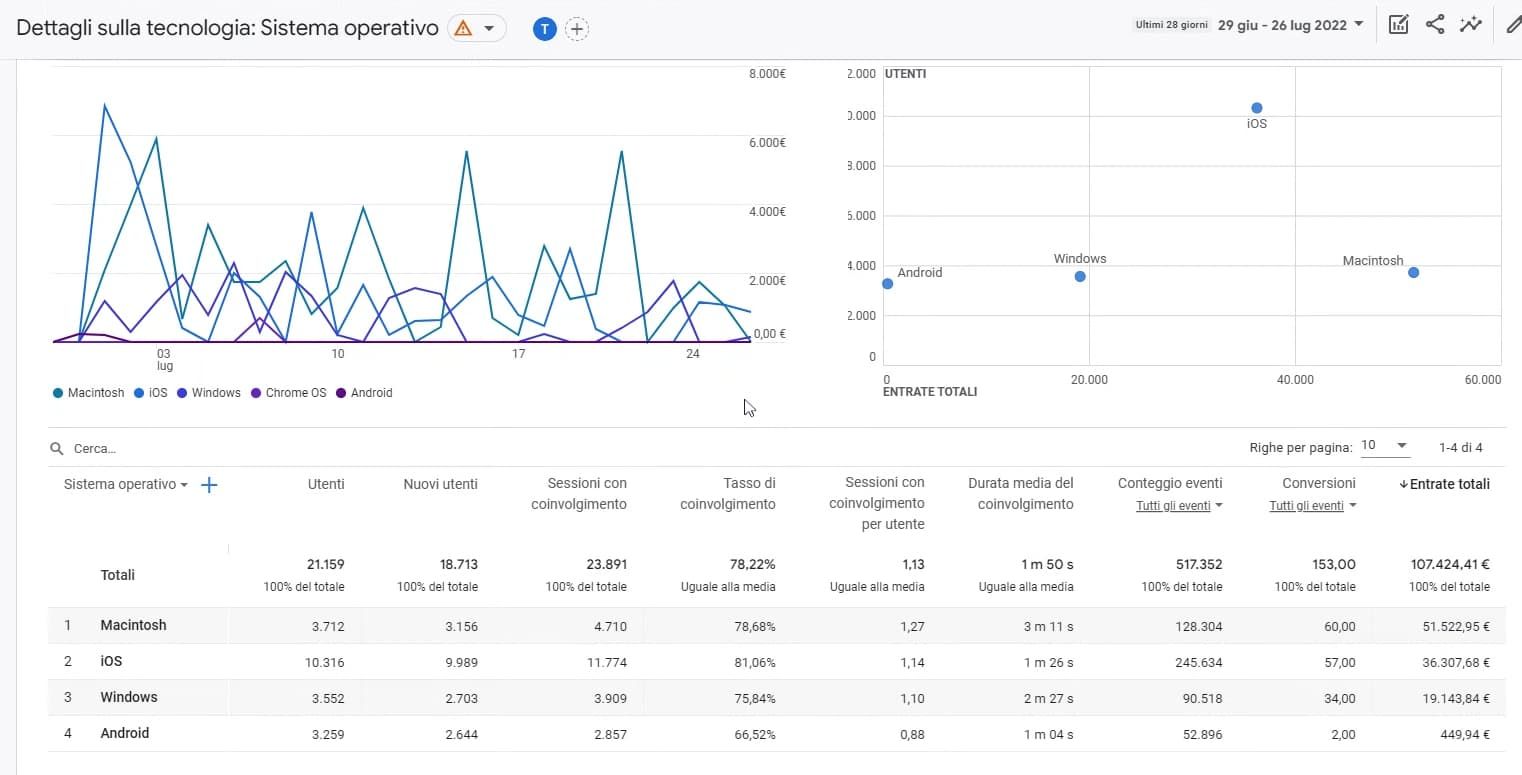Viewport: 1522px width, 775px height.
Task: Customize report with the pencil icon
Action: tap(1513, 25)
